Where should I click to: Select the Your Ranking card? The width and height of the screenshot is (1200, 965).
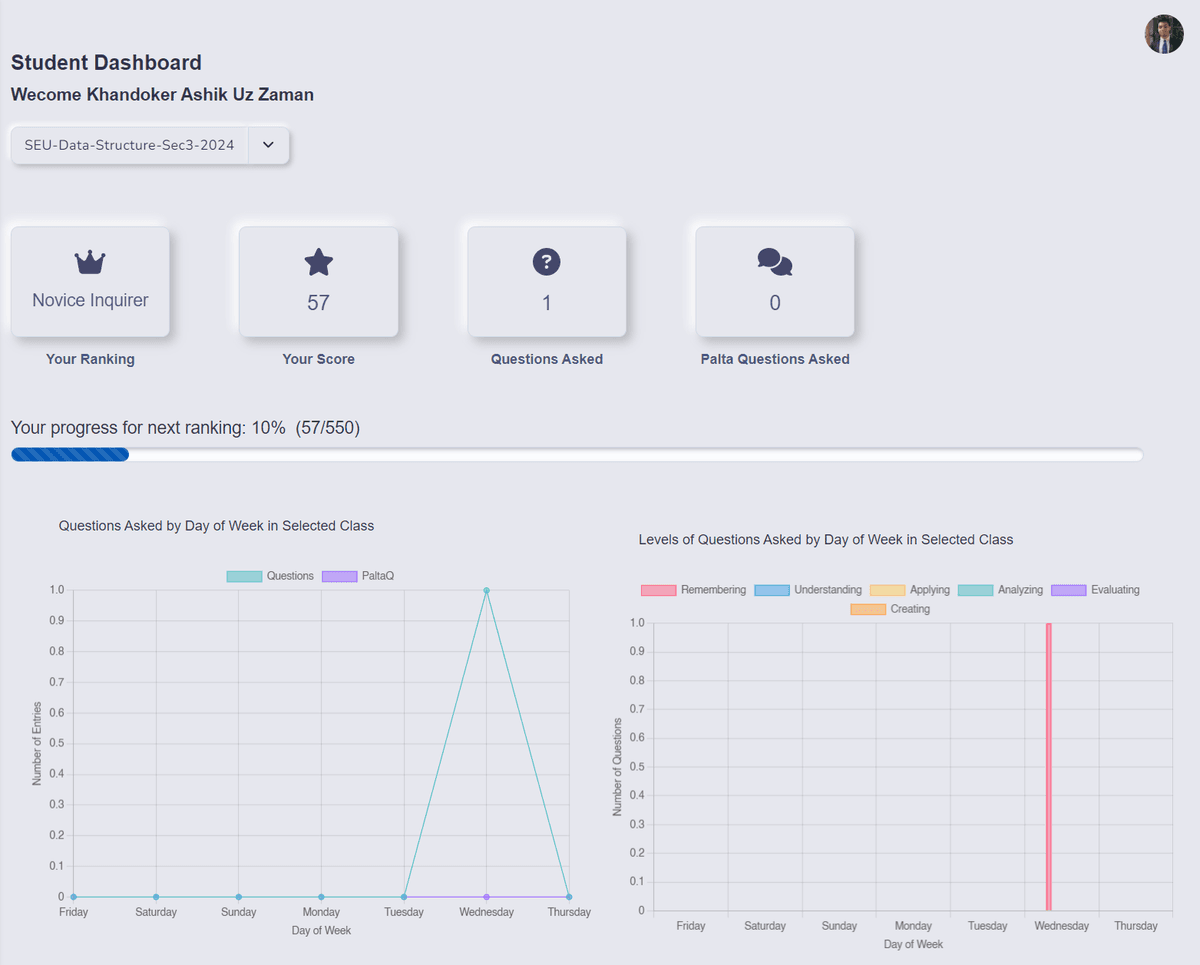coord(90,281)
